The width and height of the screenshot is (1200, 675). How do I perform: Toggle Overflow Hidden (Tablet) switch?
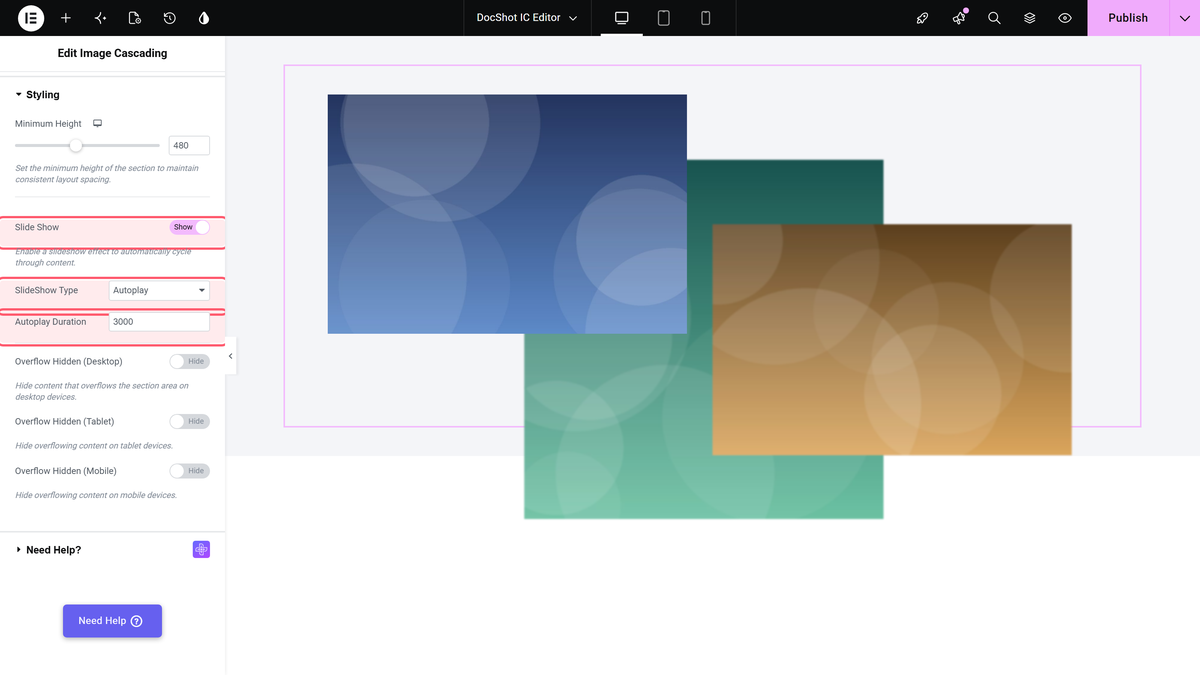tap(190, 421)
